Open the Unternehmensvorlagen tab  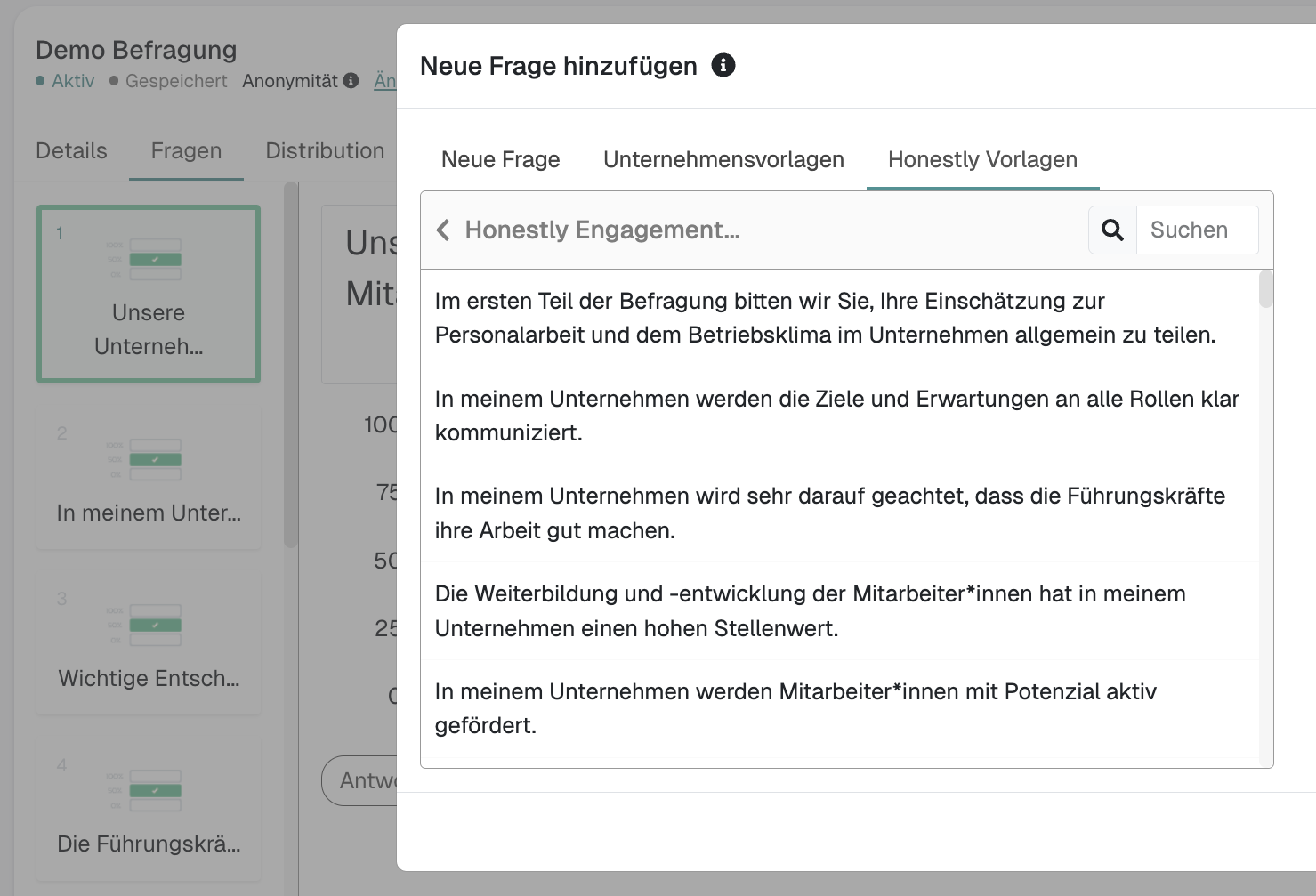pos(723,160)
